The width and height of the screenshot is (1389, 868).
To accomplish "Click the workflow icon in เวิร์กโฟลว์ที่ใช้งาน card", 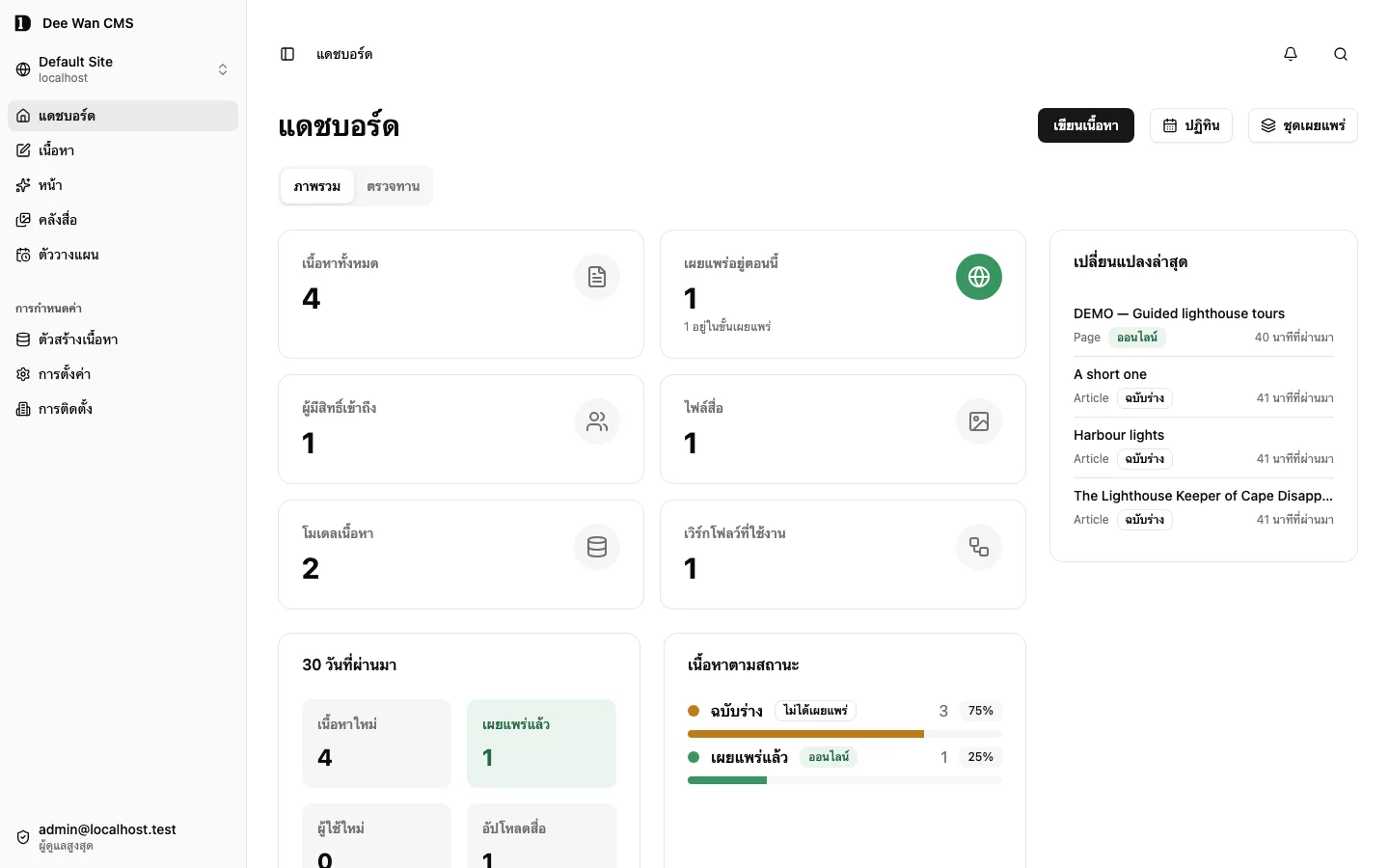I will tap(979, 547).
